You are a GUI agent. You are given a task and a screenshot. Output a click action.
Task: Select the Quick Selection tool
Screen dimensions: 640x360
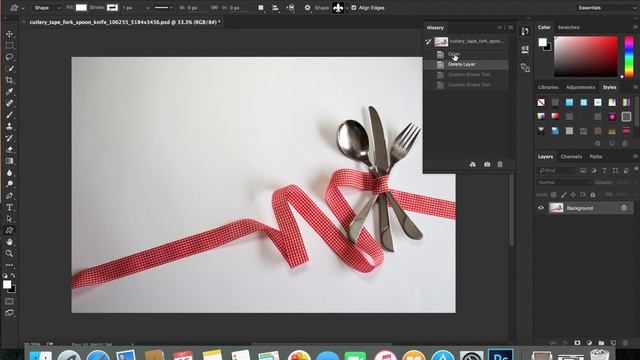(9, 69)
